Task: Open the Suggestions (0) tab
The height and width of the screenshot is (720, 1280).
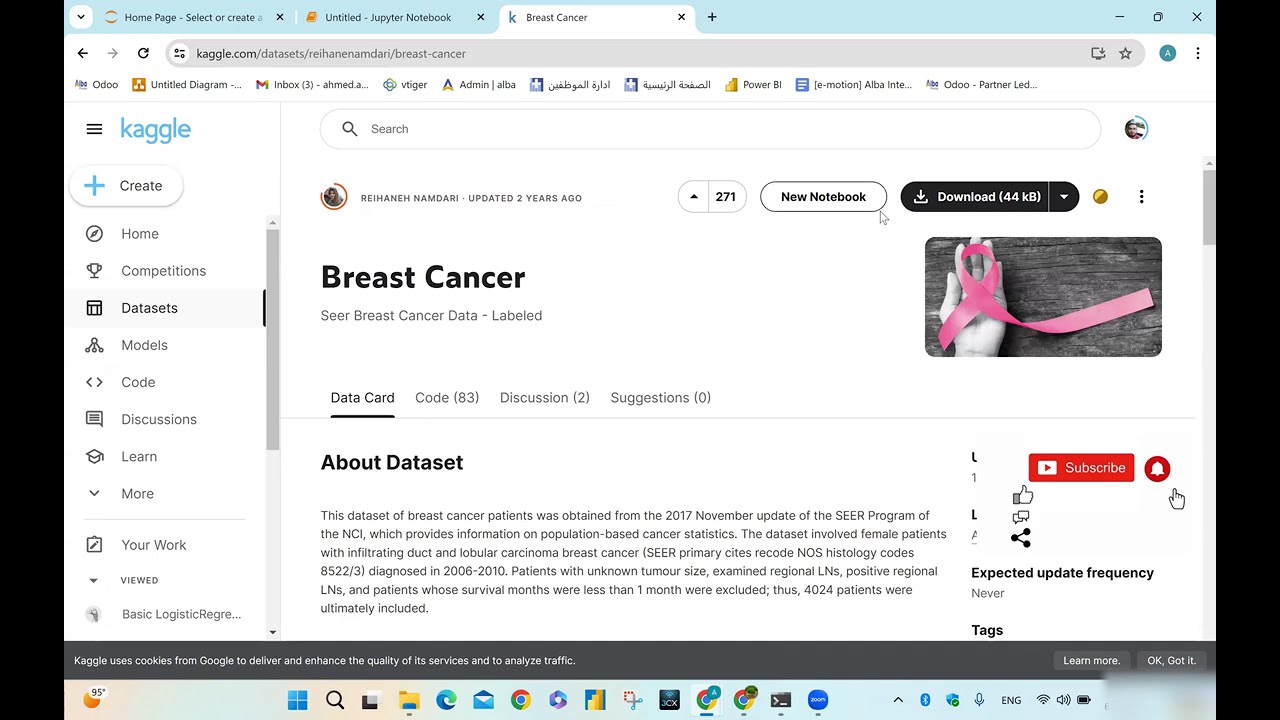Action: click(x=661, y=398)
